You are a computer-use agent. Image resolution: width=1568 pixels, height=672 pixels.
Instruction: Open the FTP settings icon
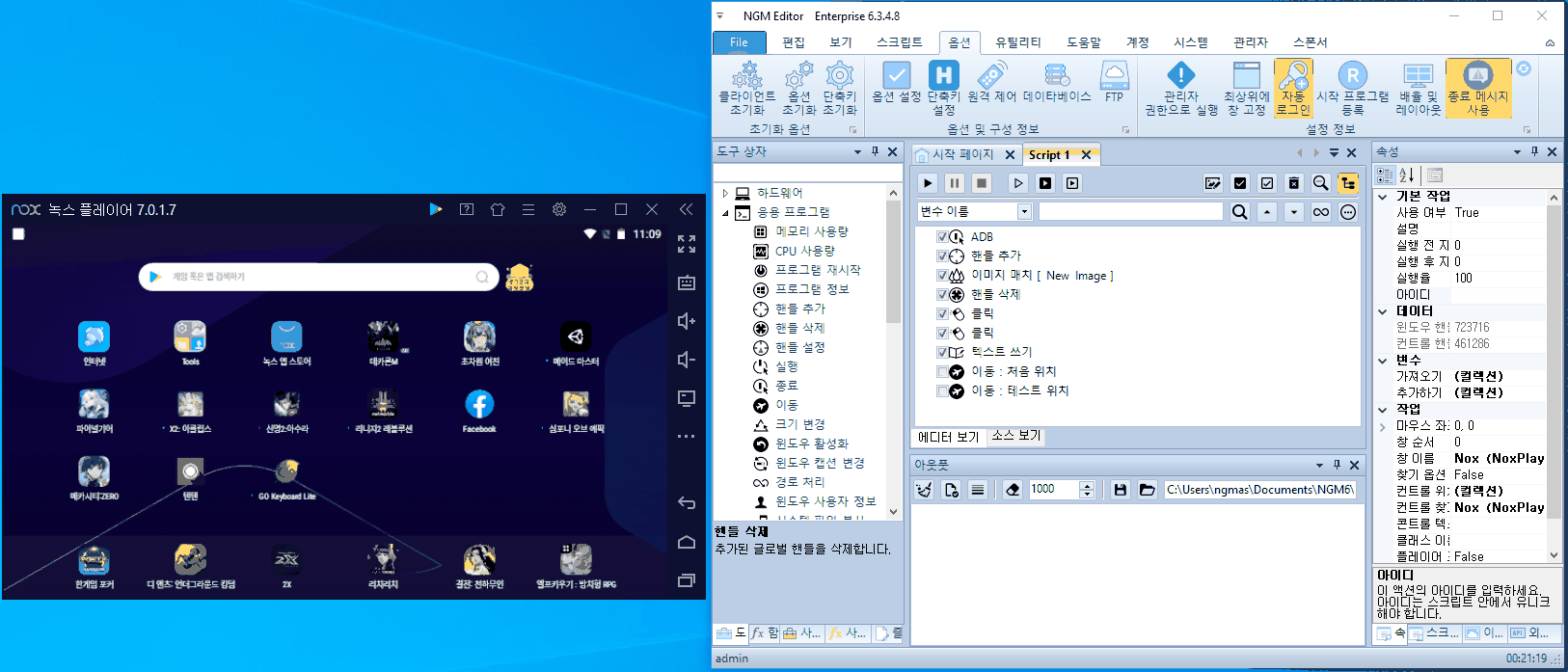pos(1114,82)
